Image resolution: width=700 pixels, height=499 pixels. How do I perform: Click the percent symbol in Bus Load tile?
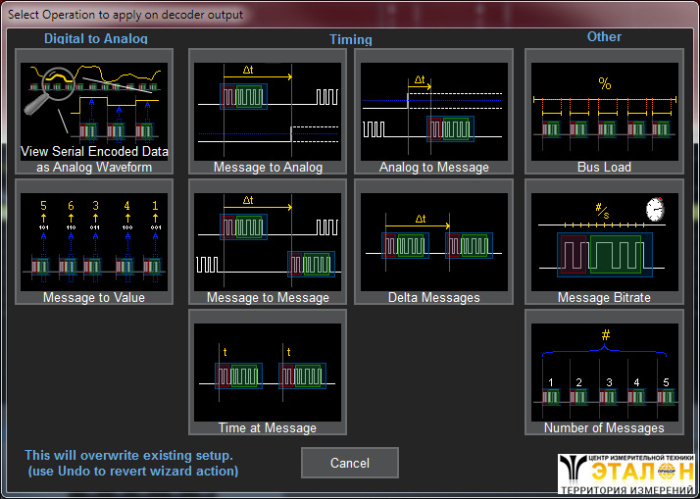(604, 83)
